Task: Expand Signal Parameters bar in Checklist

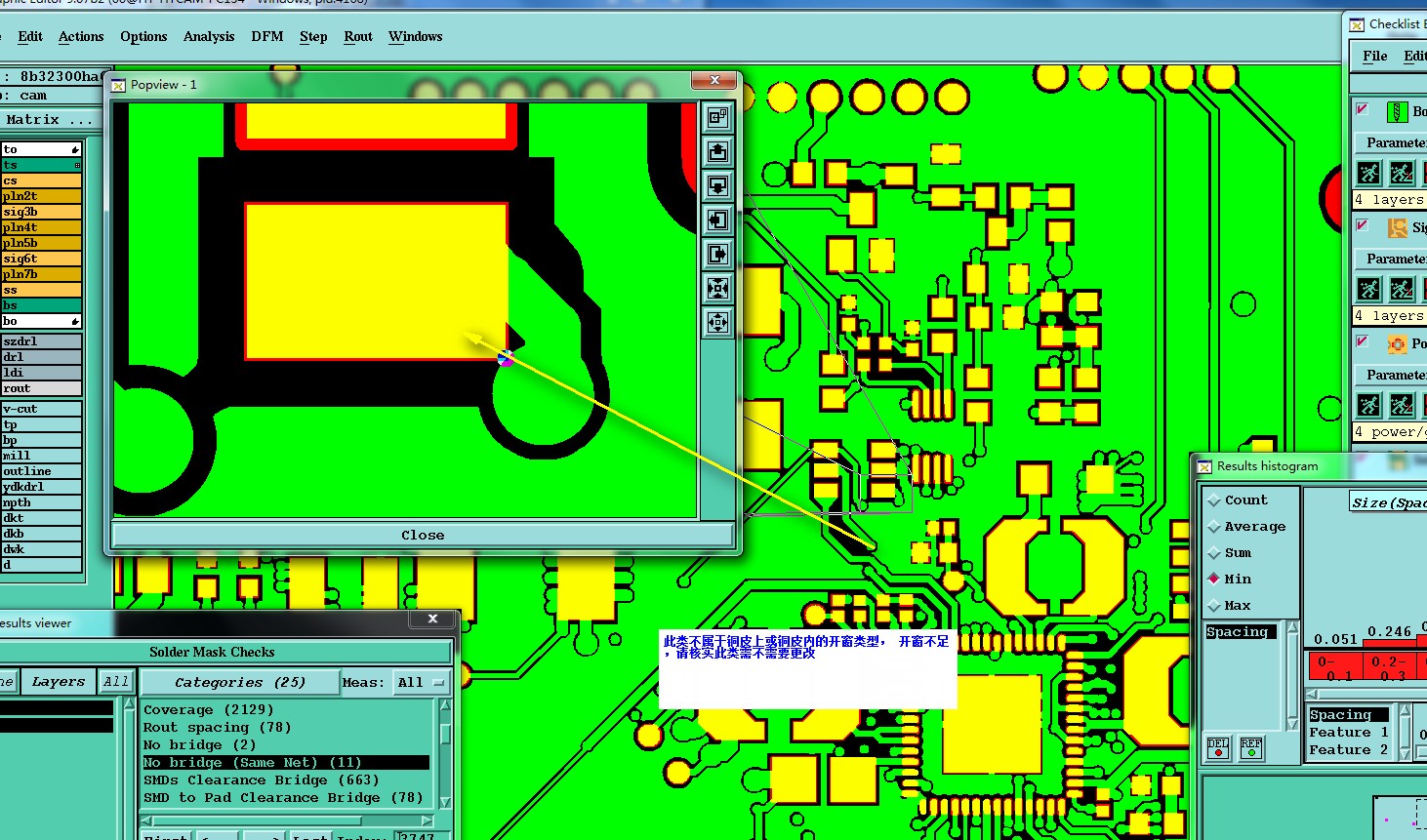Action: [1390, 259]
